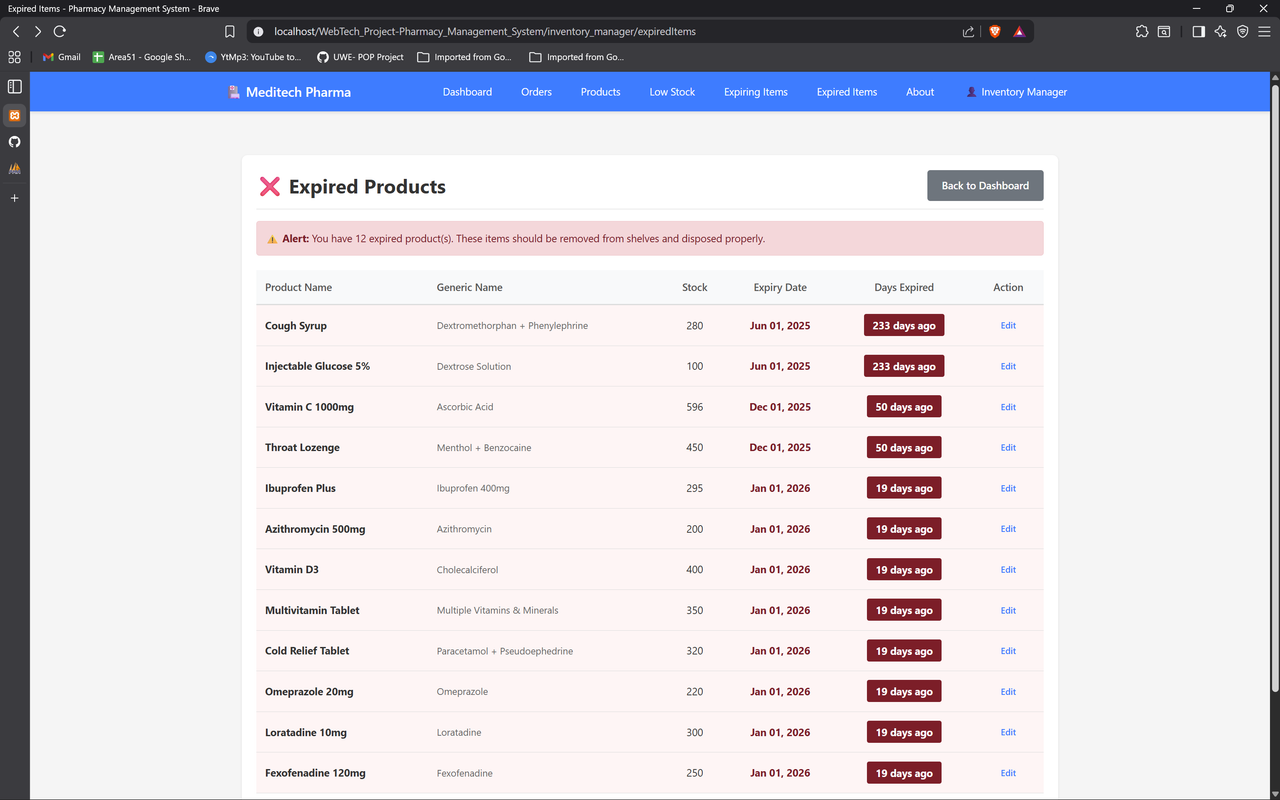Edit the Vitamin C 1000mg product
This screenshot has width=1280, height=800.
(1008, 407)
